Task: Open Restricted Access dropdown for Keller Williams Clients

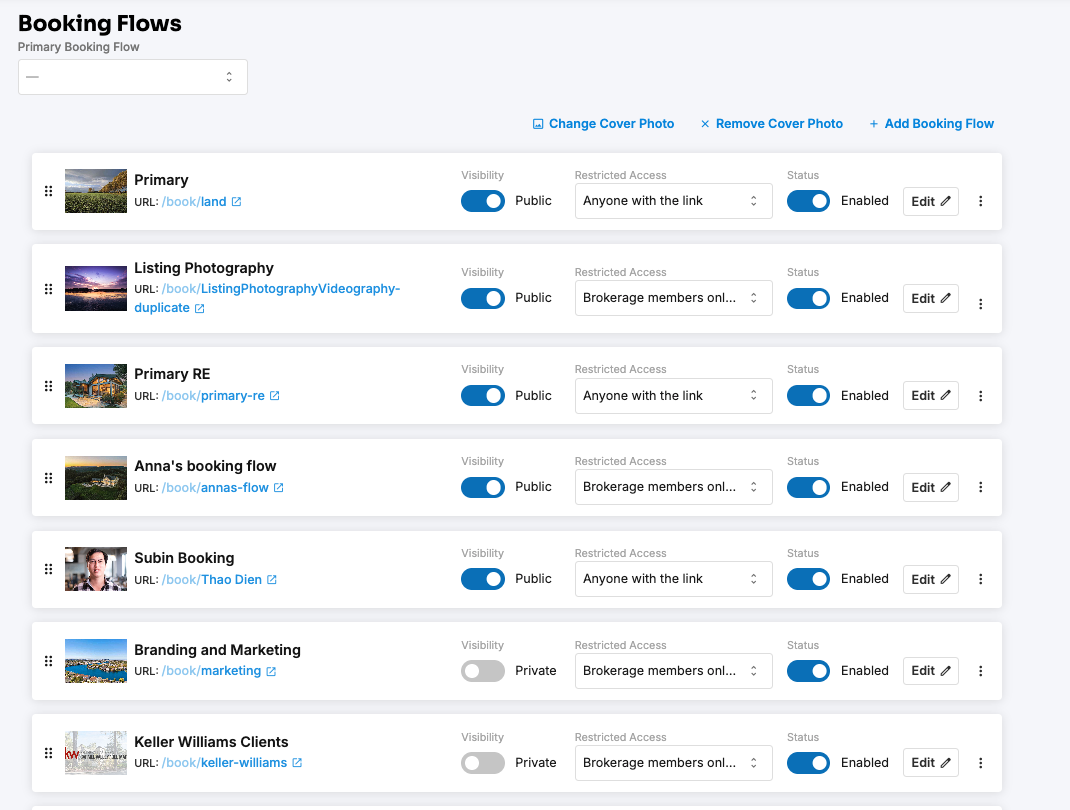Action: (x=674, y=763)
